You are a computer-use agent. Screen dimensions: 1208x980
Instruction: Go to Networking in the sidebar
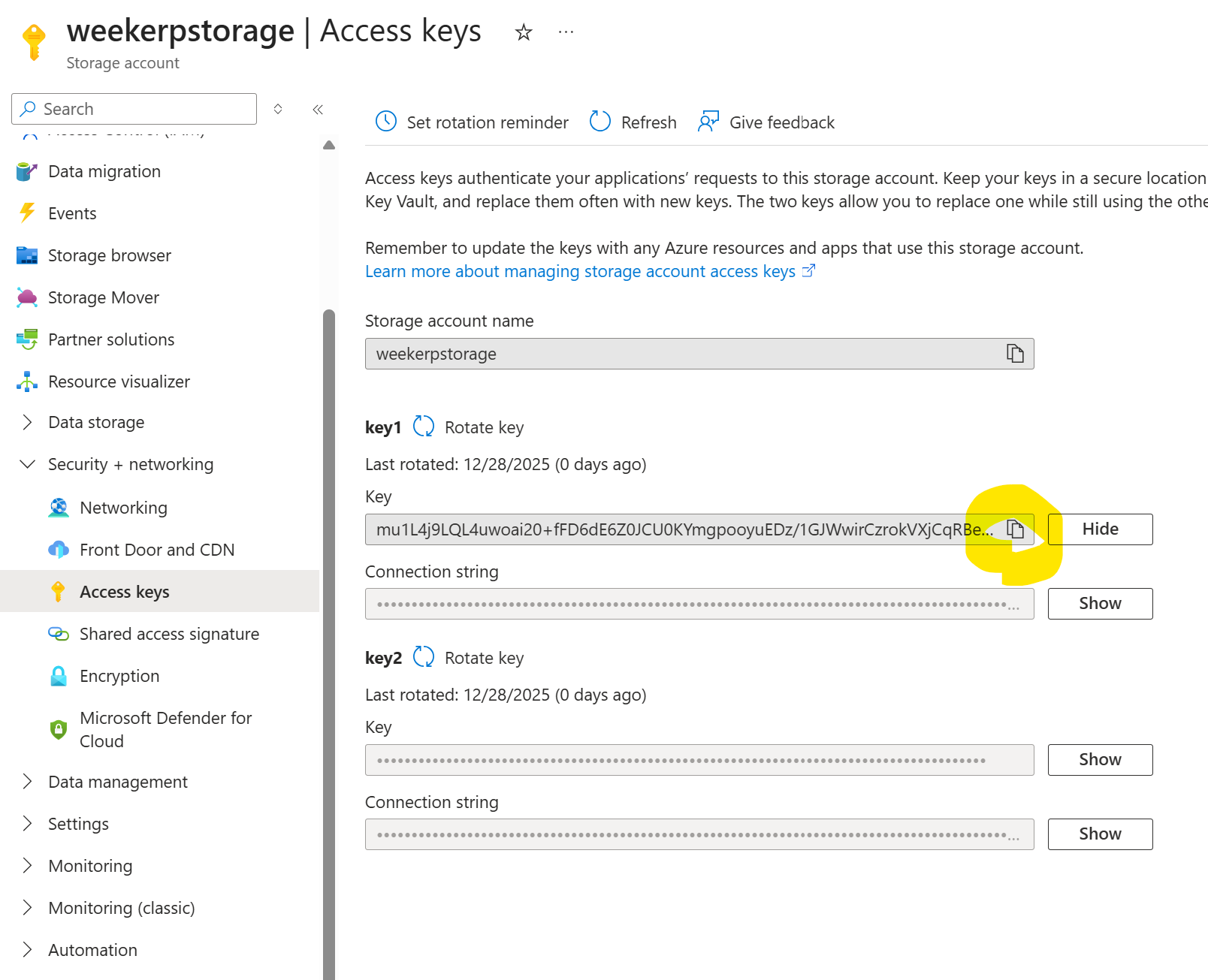123,508
